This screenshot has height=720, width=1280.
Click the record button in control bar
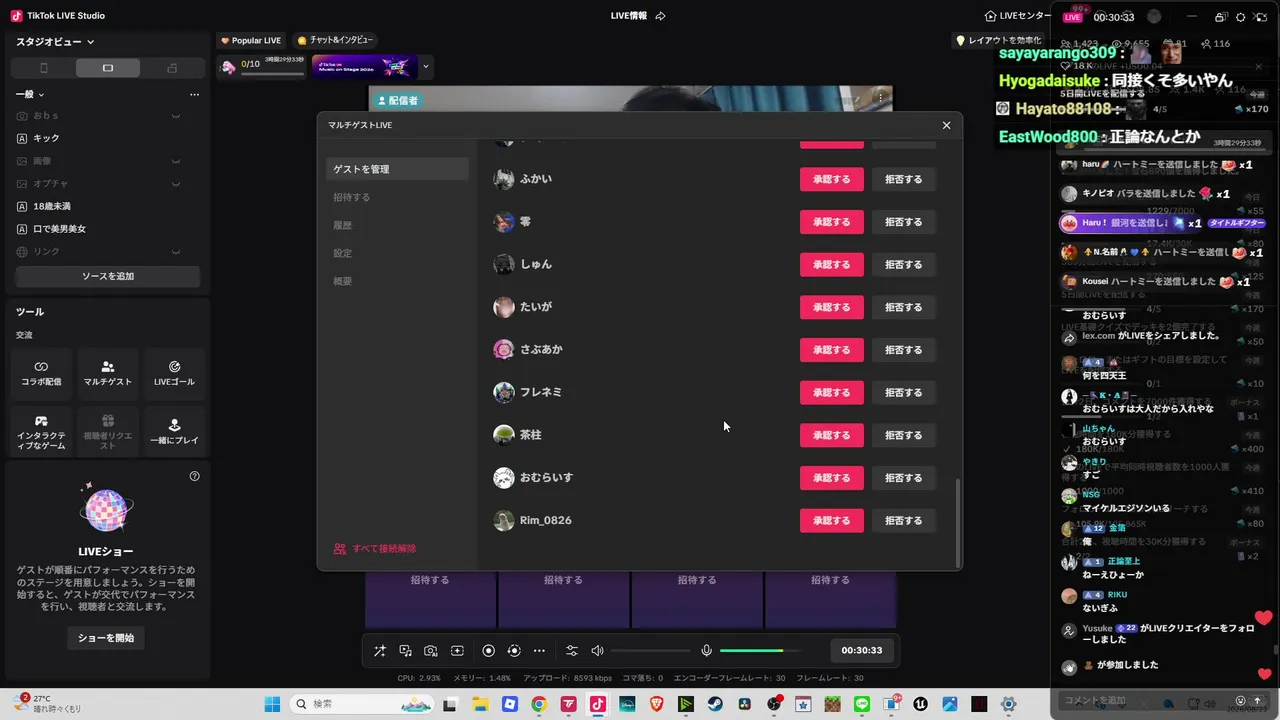pyautogui.click(x=489, y=651)
